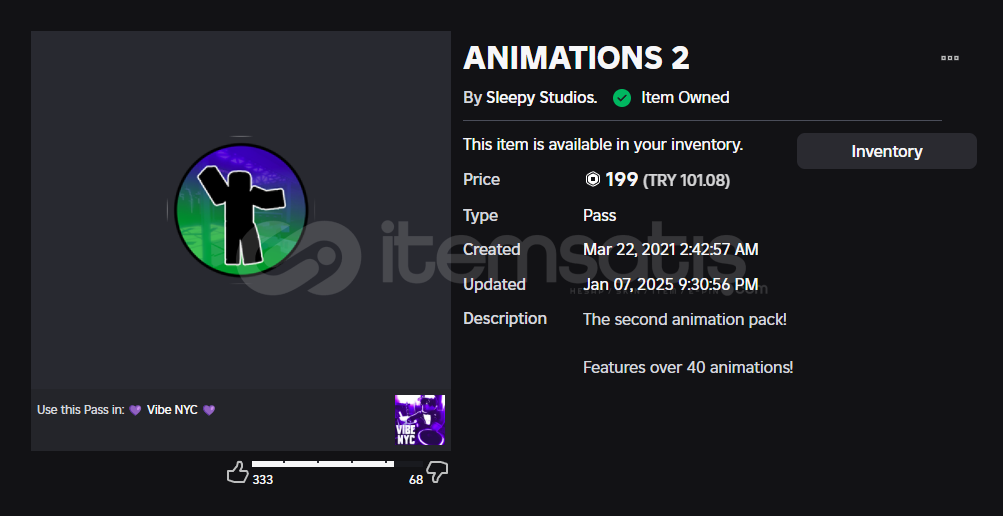Click the 333 likes count
This screenshot has height=516, width=1003.
click(x=262, y=480)
